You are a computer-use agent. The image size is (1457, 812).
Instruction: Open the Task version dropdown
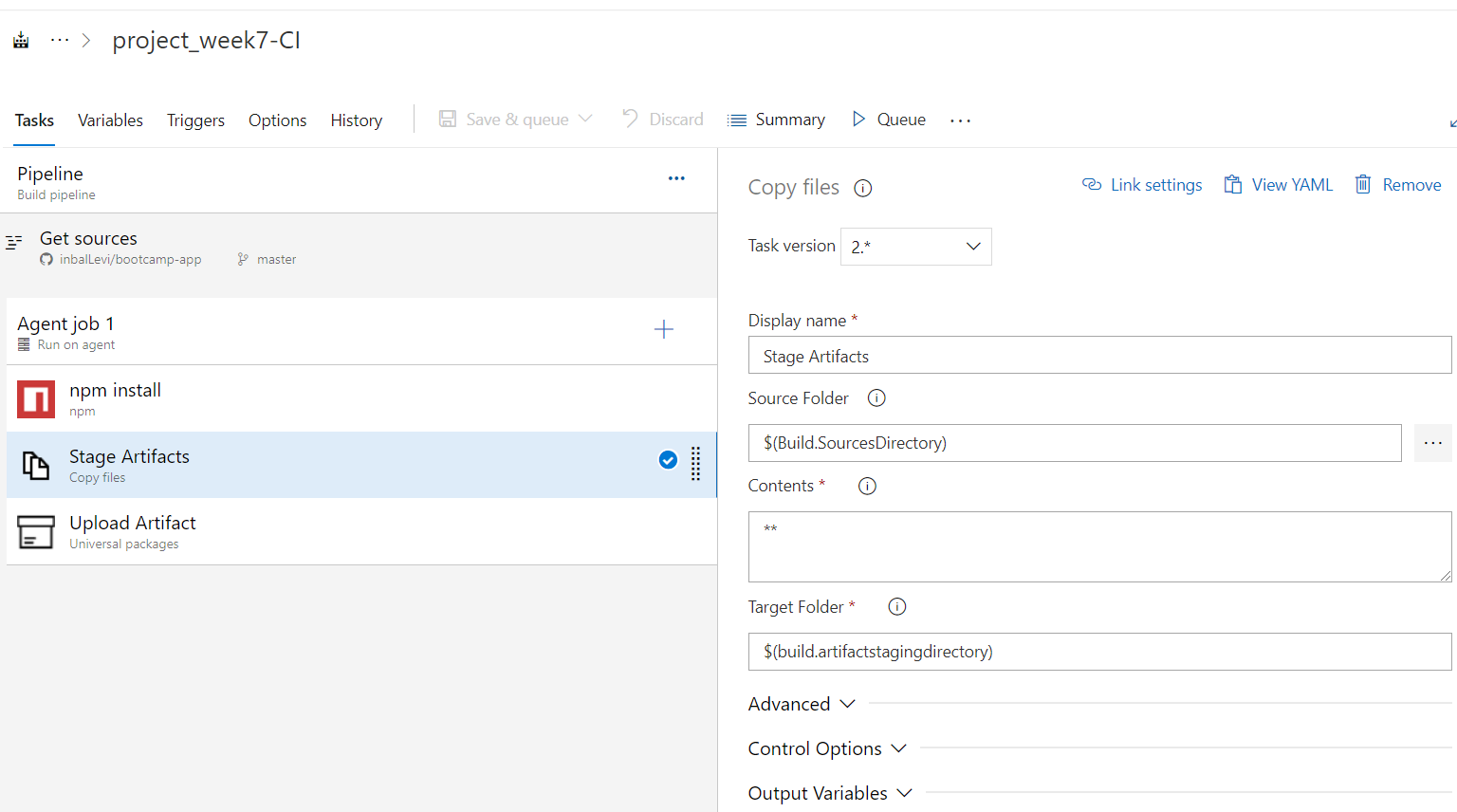914,247
